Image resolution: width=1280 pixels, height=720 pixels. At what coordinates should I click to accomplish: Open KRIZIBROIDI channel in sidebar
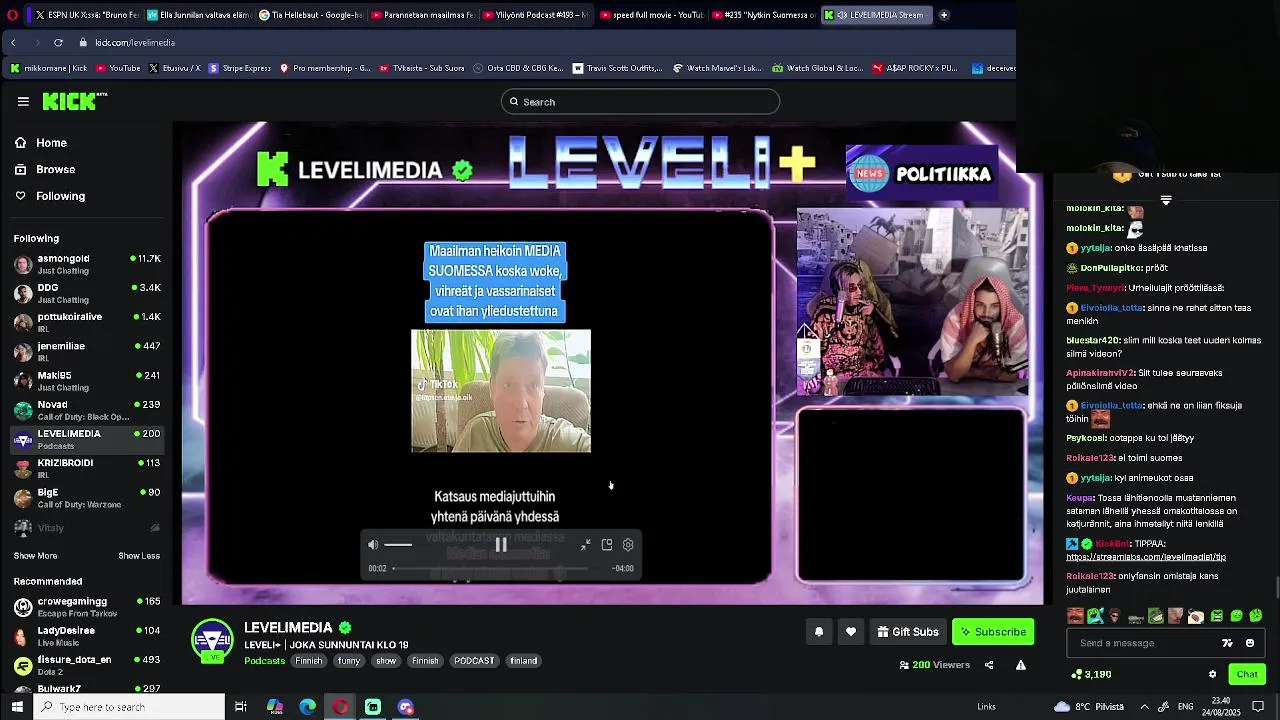(86, 468)
